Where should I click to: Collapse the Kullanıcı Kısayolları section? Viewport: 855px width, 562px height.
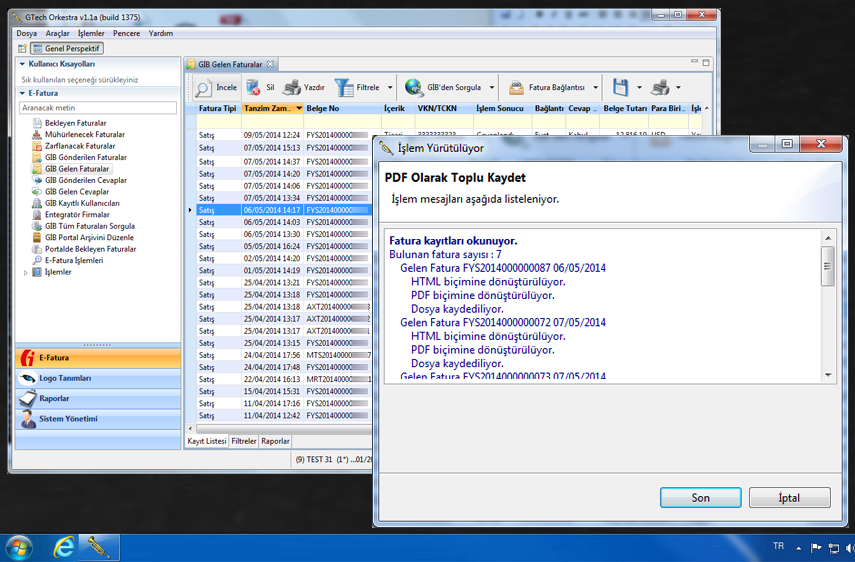[x=22, y=64]
